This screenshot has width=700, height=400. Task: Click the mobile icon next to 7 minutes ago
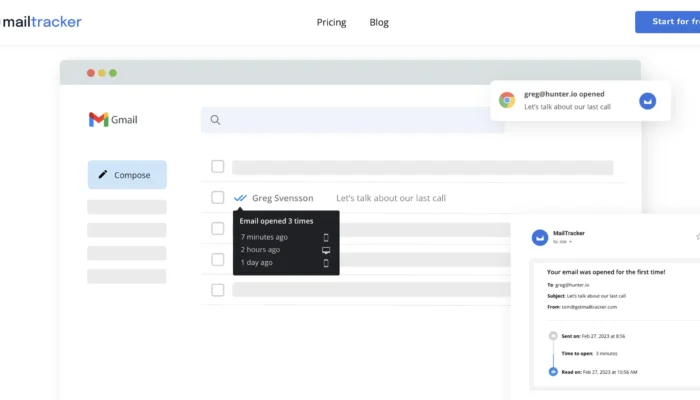click(x=326, y=238)
